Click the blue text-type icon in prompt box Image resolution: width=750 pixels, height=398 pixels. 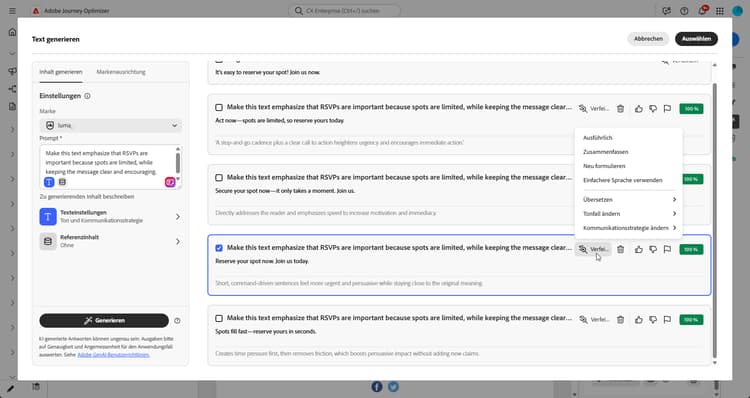coord(49,182)
